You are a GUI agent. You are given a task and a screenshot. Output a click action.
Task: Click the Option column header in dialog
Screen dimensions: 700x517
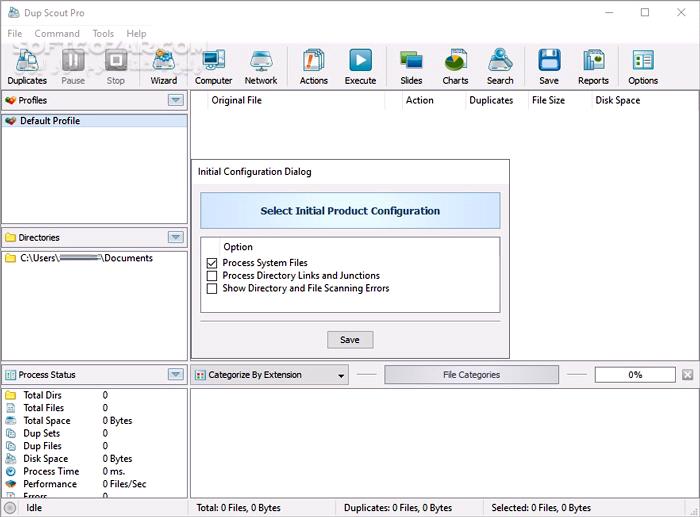pyautogui.click(x=238, y=247)
